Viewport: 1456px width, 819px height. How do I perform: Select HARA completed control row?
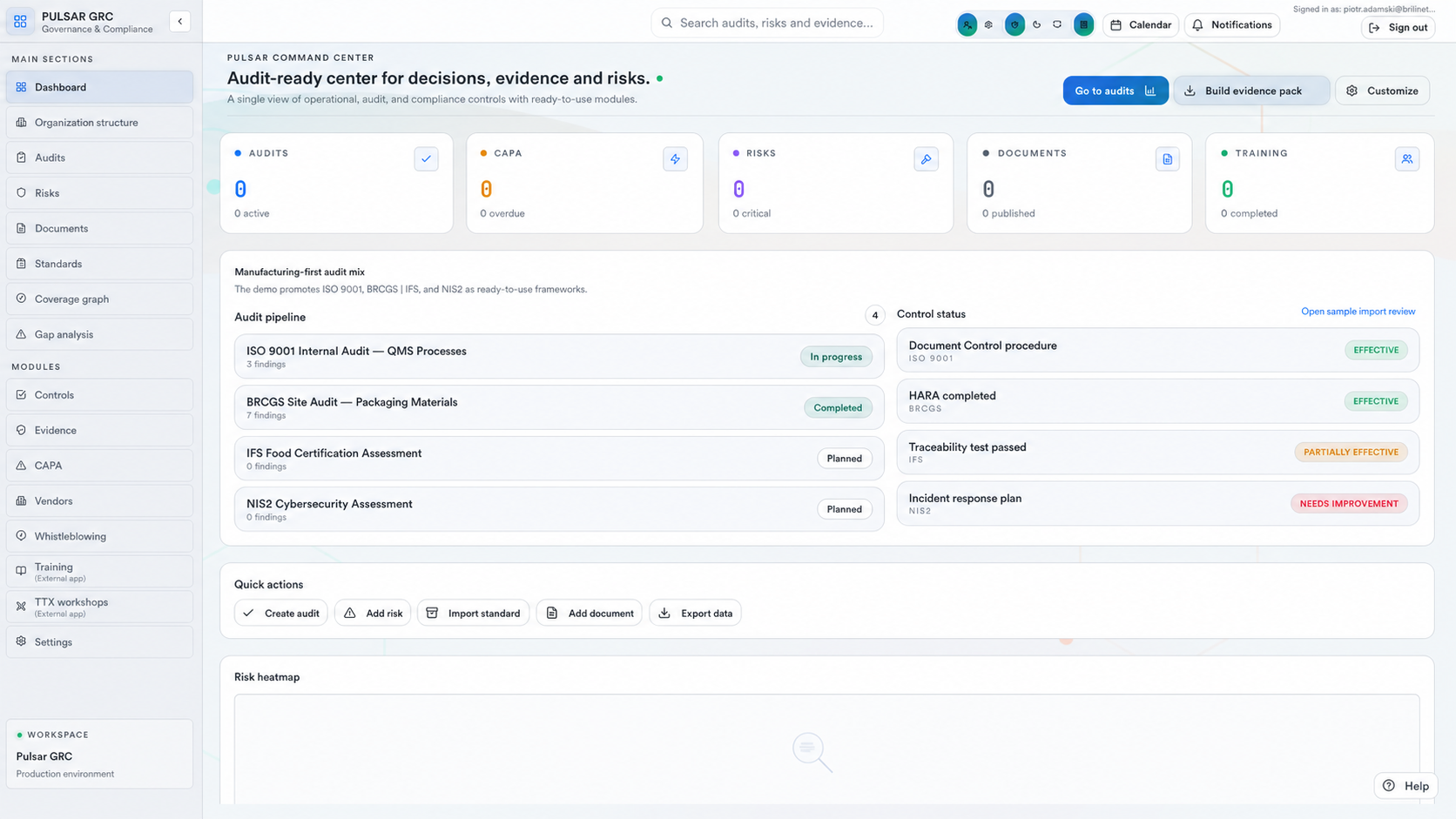pyautogui.click(x=1158, y=401)
